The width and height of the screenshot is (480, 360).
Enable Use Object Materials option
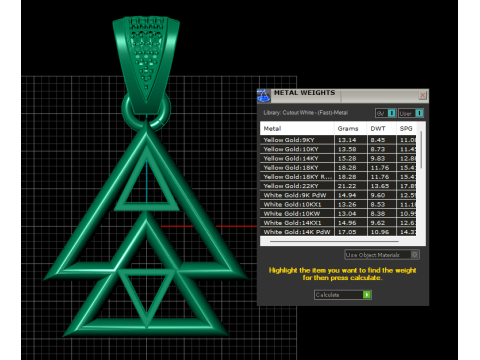point(382,255)
